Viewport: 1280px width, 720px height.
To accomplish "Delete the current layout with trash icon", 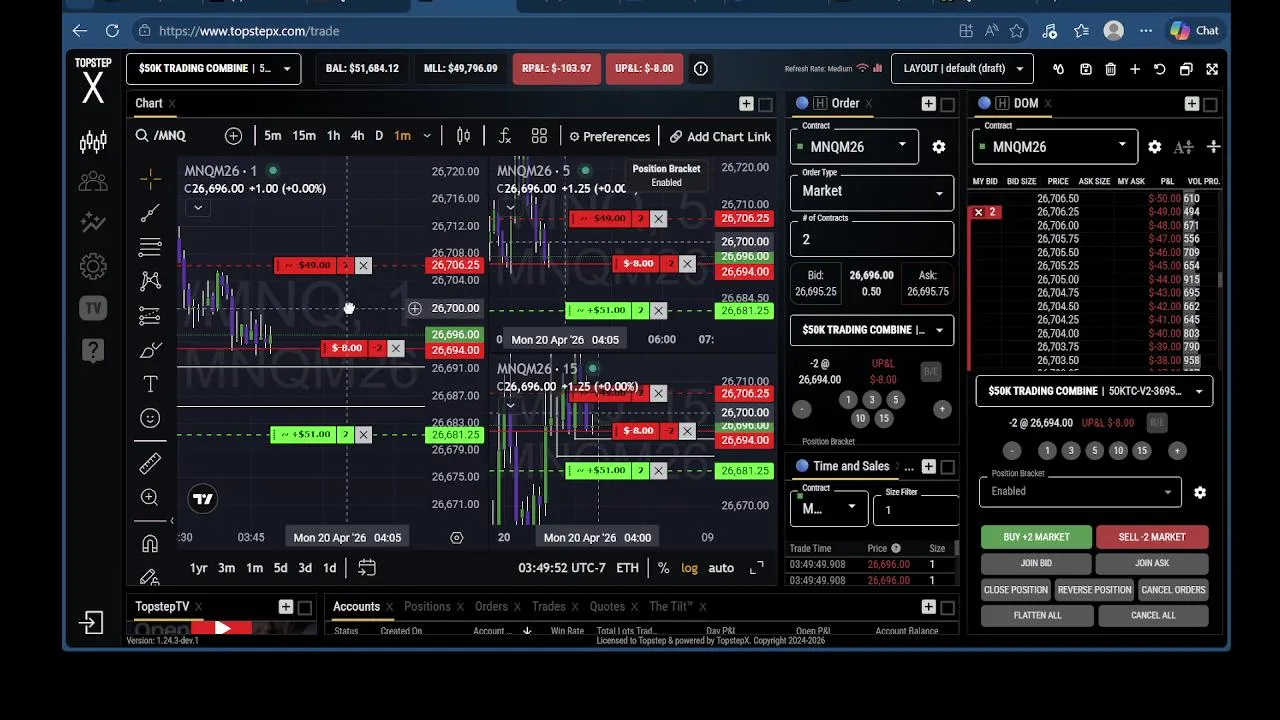I will tap(1110, 69).
